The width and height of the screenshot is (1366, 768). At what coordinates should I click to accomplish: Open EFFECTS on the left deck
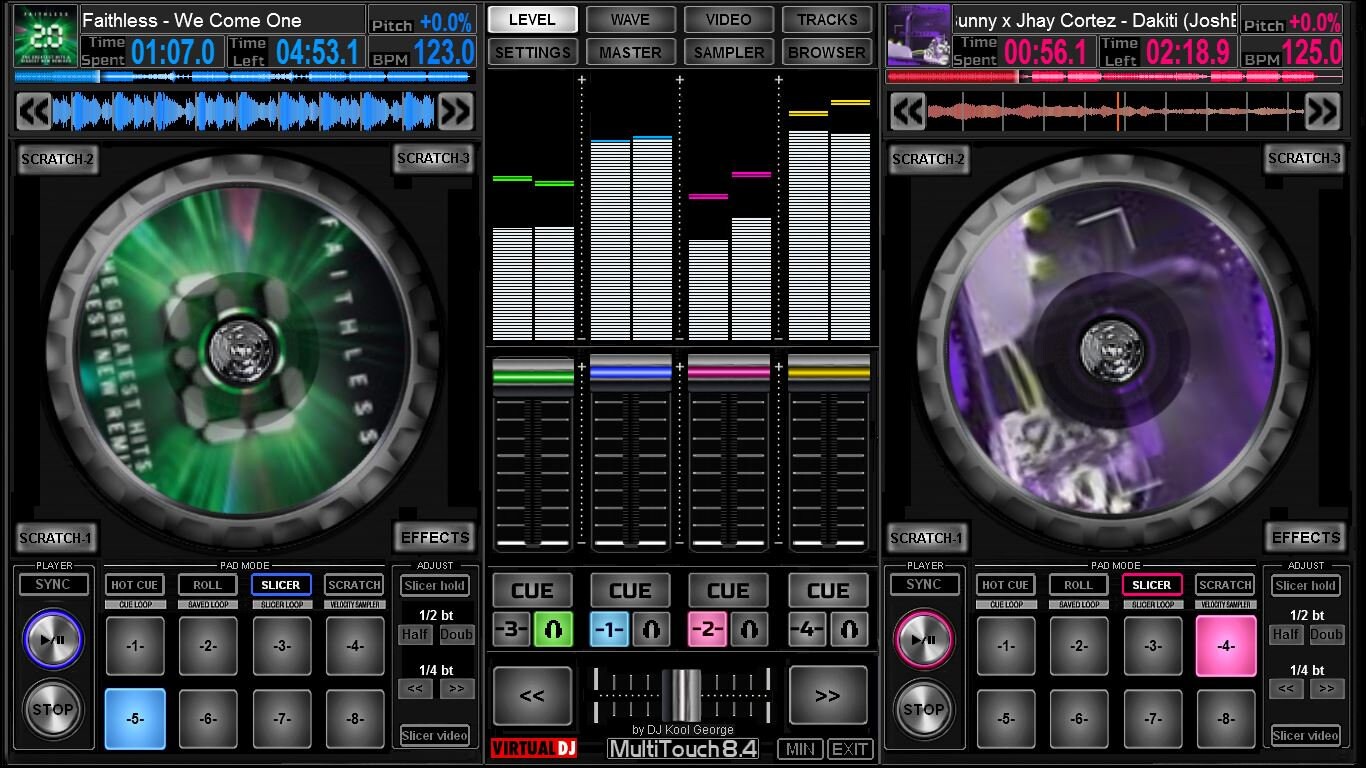pos(435,538)
